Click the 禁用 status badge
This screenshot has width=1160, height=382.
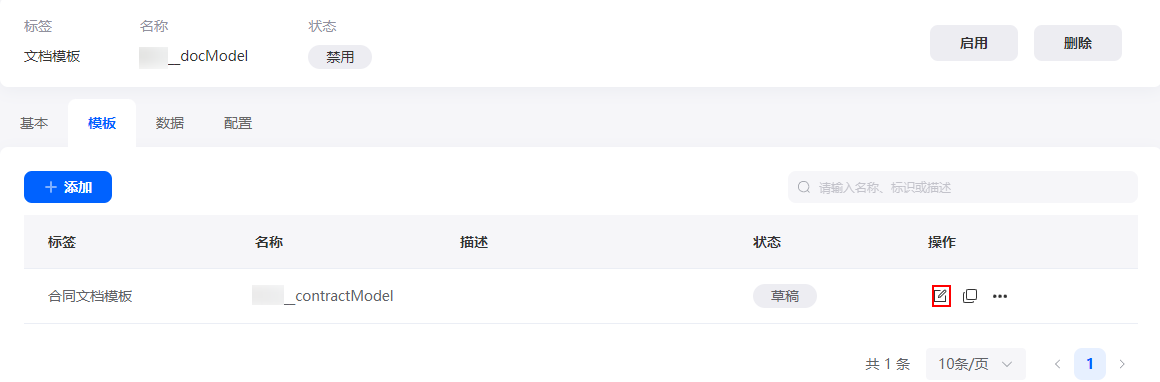(x=340, y=57)
